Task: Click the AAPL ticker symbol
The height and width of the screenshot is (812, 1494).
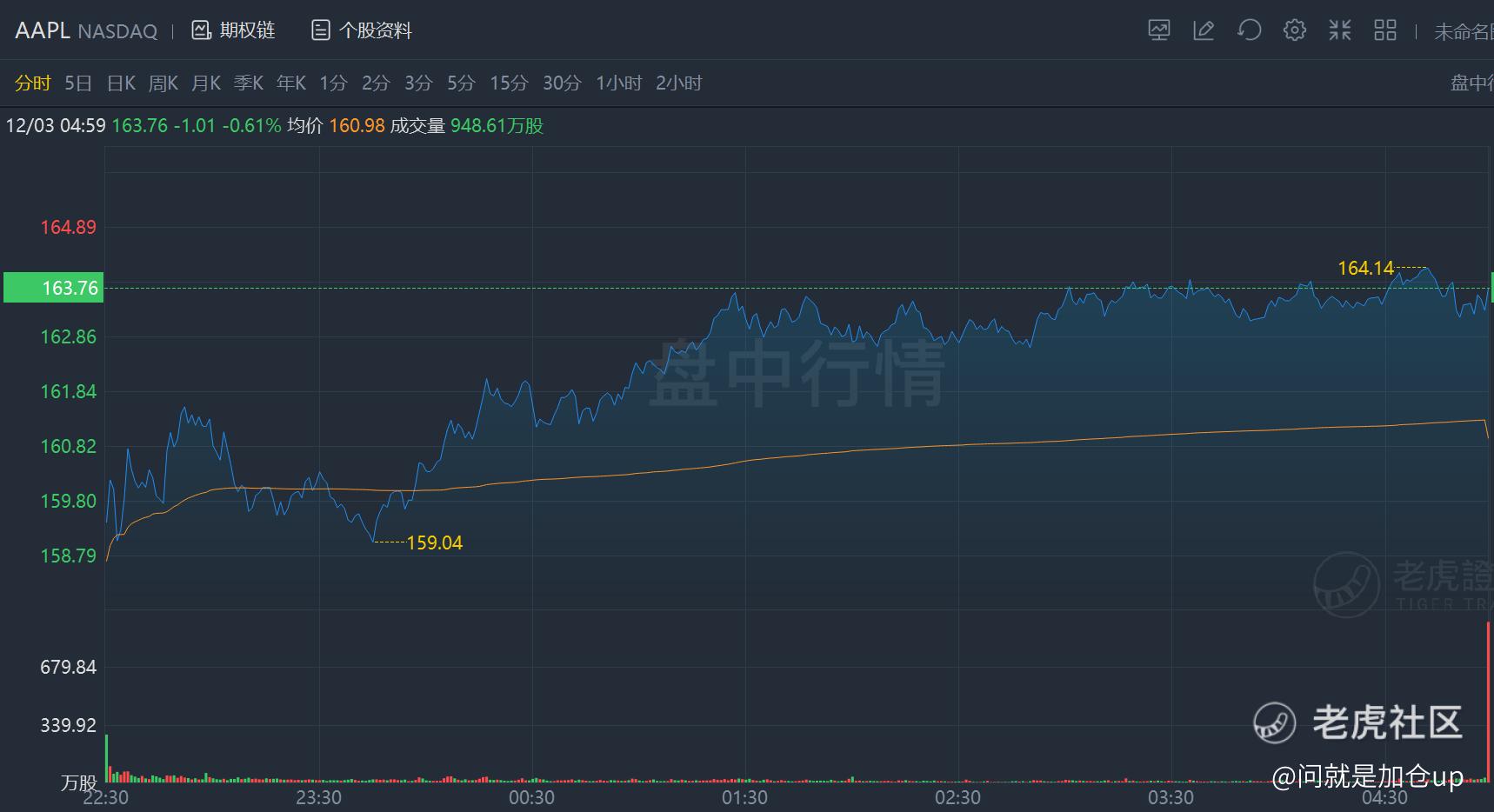Action: point(42,30)
